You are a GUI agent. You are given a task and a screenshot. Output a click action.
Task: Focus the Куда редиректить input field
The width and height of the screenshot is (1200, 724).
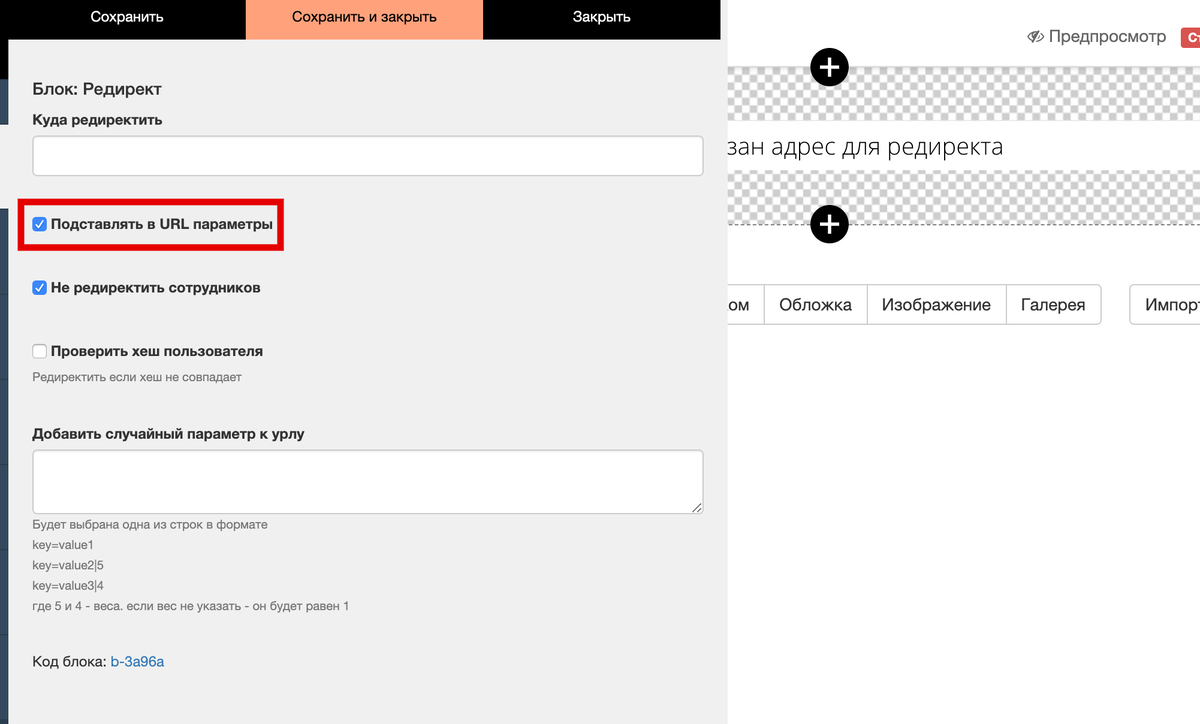[x=368, y=156]
